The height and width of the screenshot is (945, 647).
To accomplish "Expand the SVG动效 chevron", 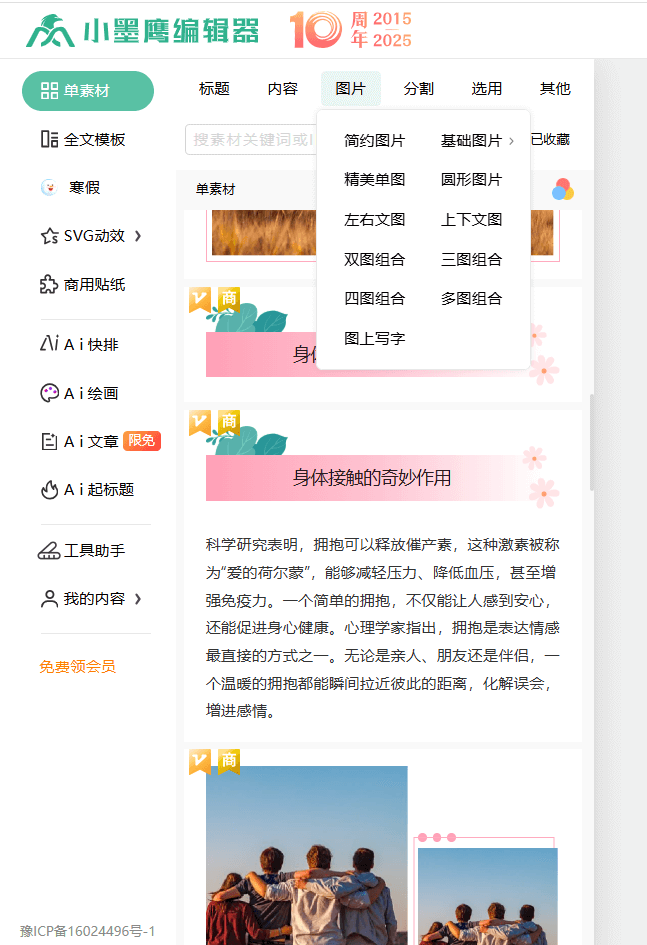I will pos(138,236).
